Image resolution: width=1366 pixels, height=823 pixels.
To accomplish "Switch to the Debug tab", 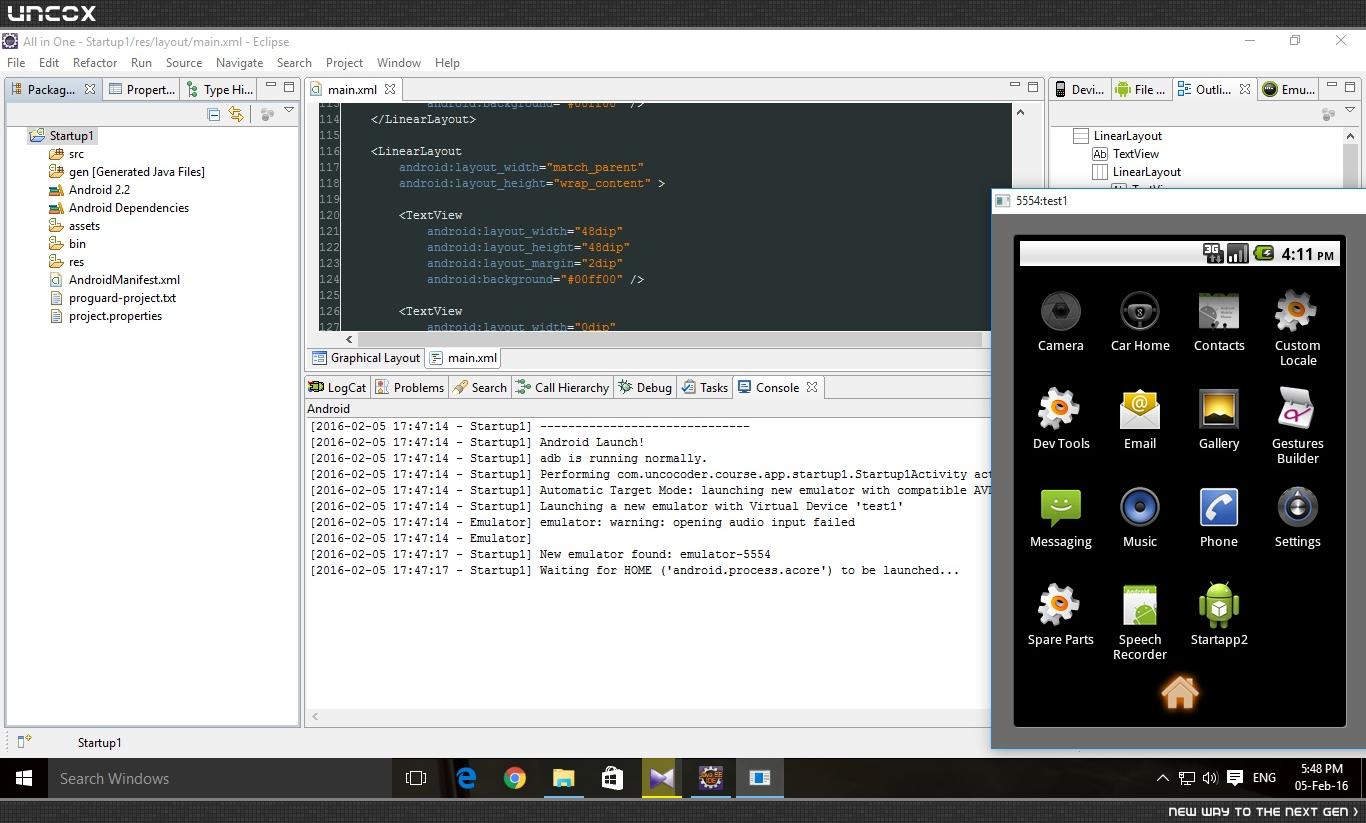I will click(645, 387).
